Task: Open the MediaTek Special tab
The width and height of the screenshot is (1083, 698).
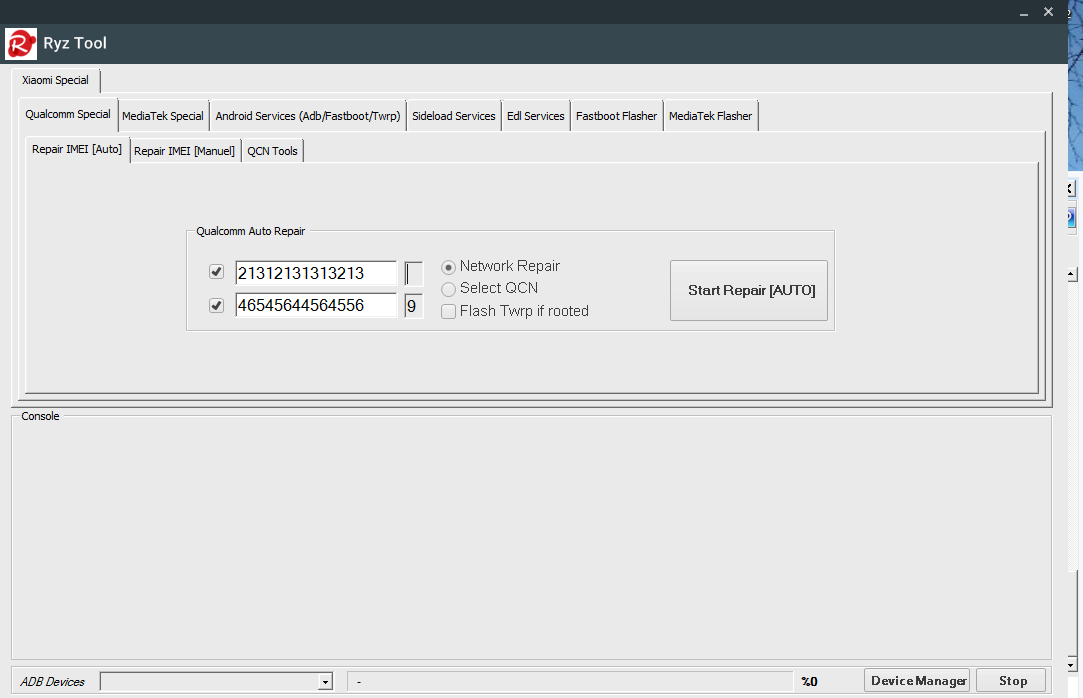Action: [163, 116]
